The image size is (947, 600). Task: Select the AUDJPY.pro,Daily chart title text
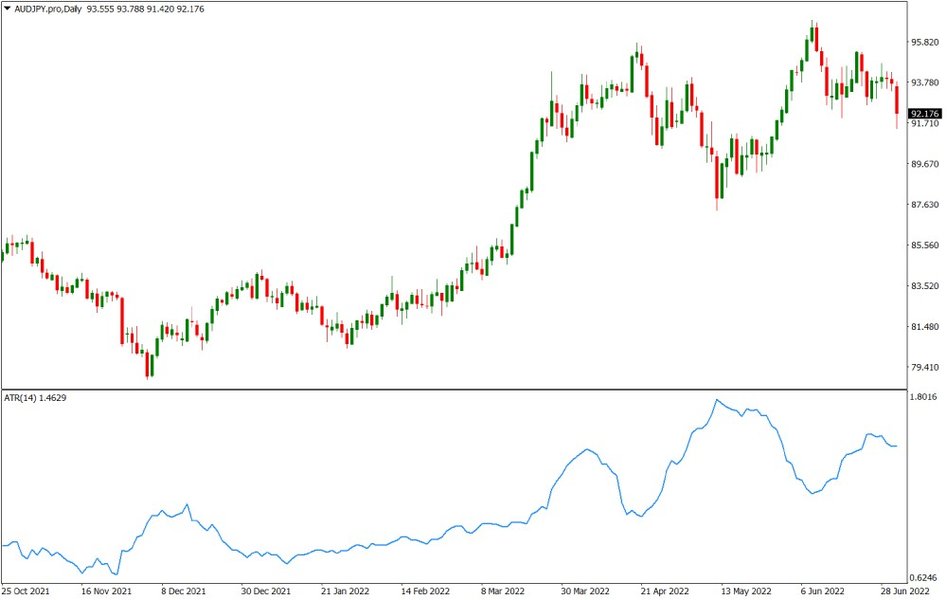(48, 9)
